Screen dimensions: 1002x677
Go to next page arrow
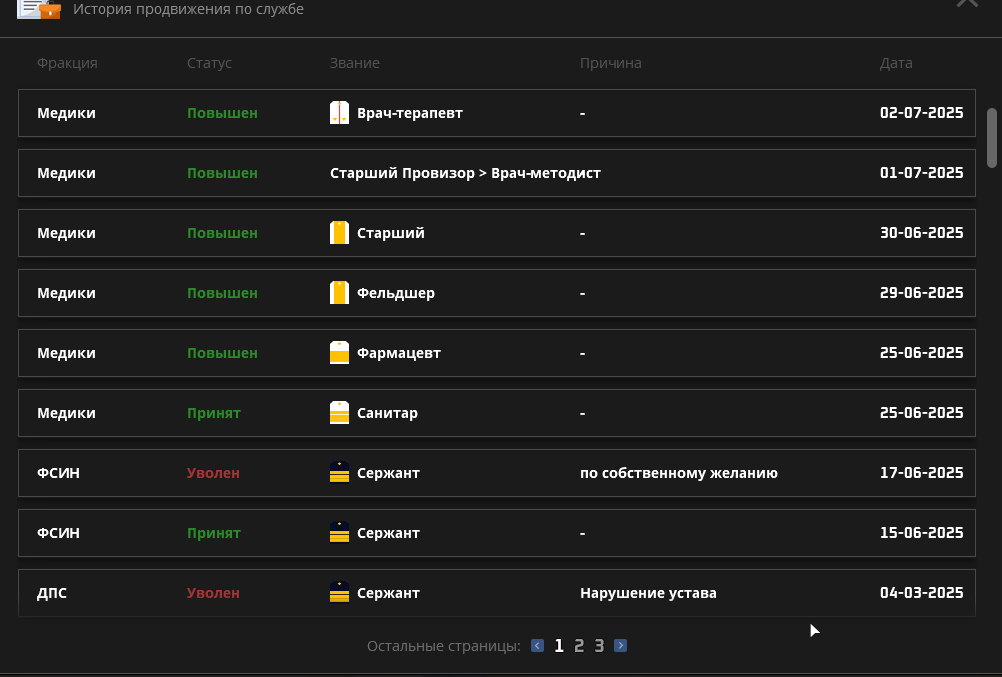pos(620,646)
